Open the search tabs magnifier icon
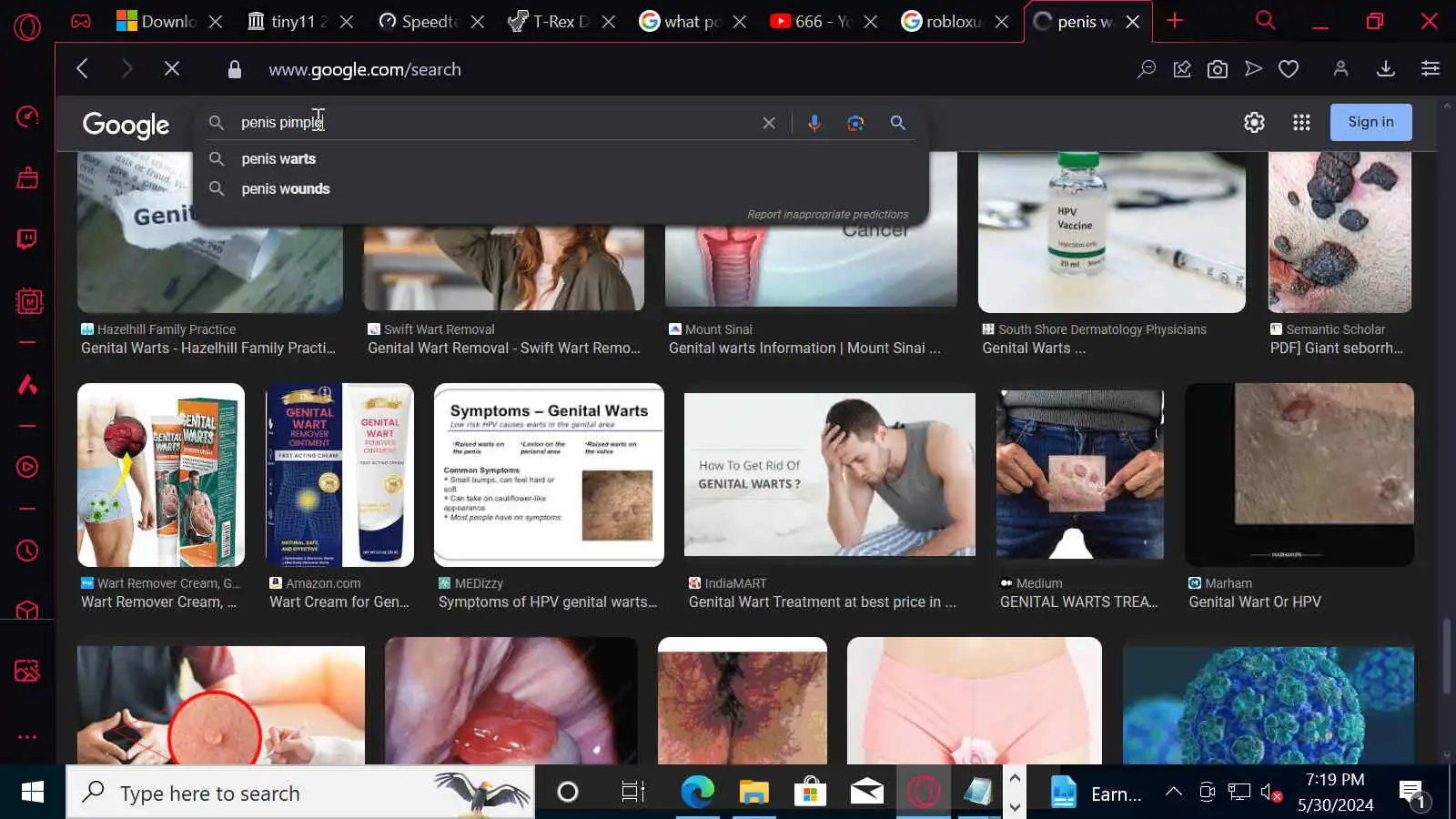Screen dimensions: 1456x819 point(1265,20)
